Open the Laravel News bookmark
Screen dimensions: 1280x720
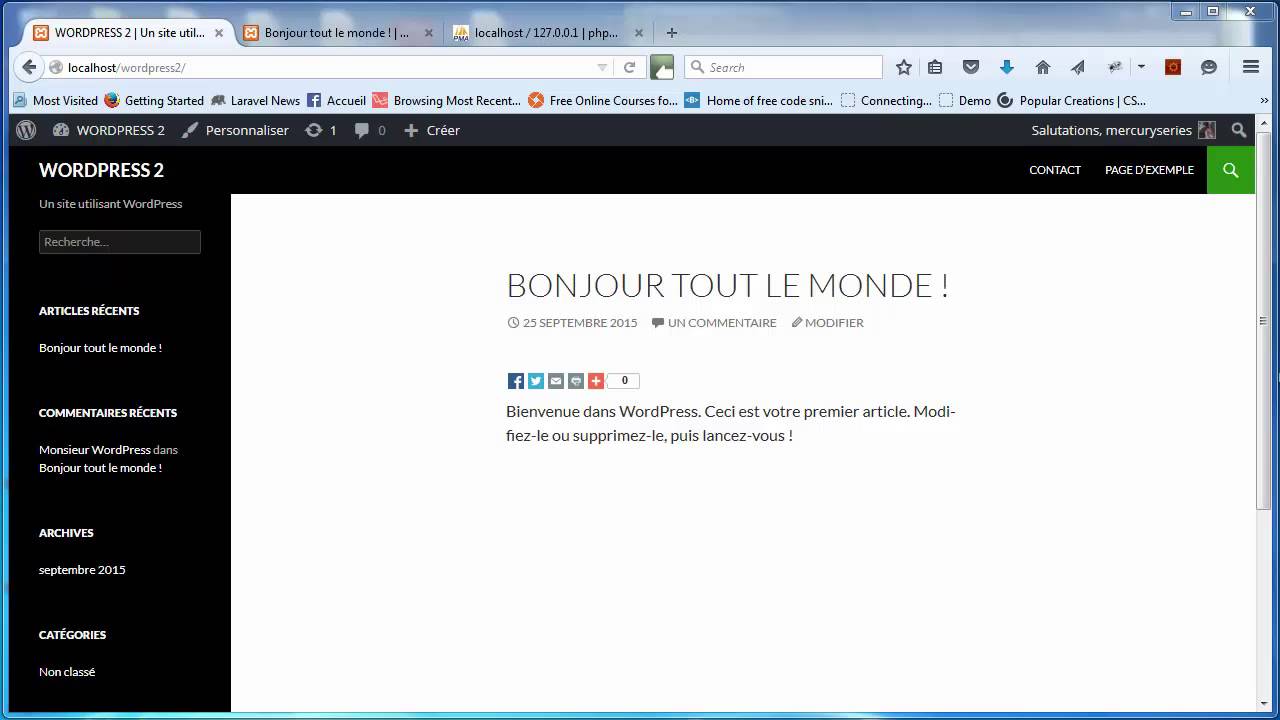coord(255,100)
